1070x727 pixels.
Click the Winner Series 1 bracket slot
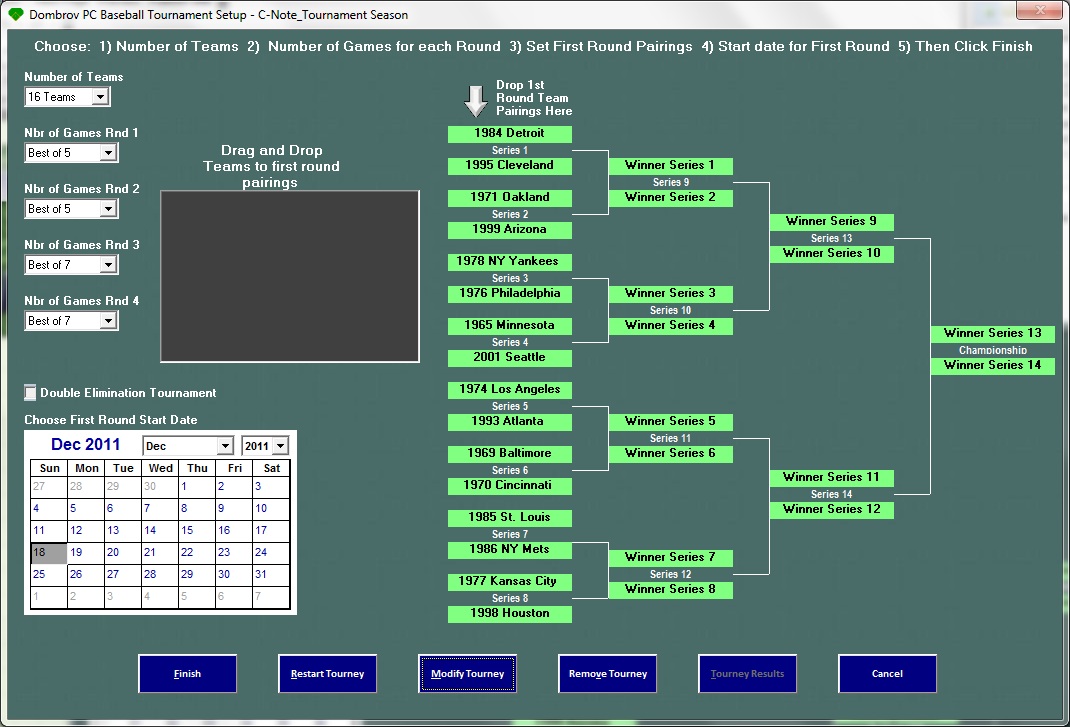(x=670, y=165)
